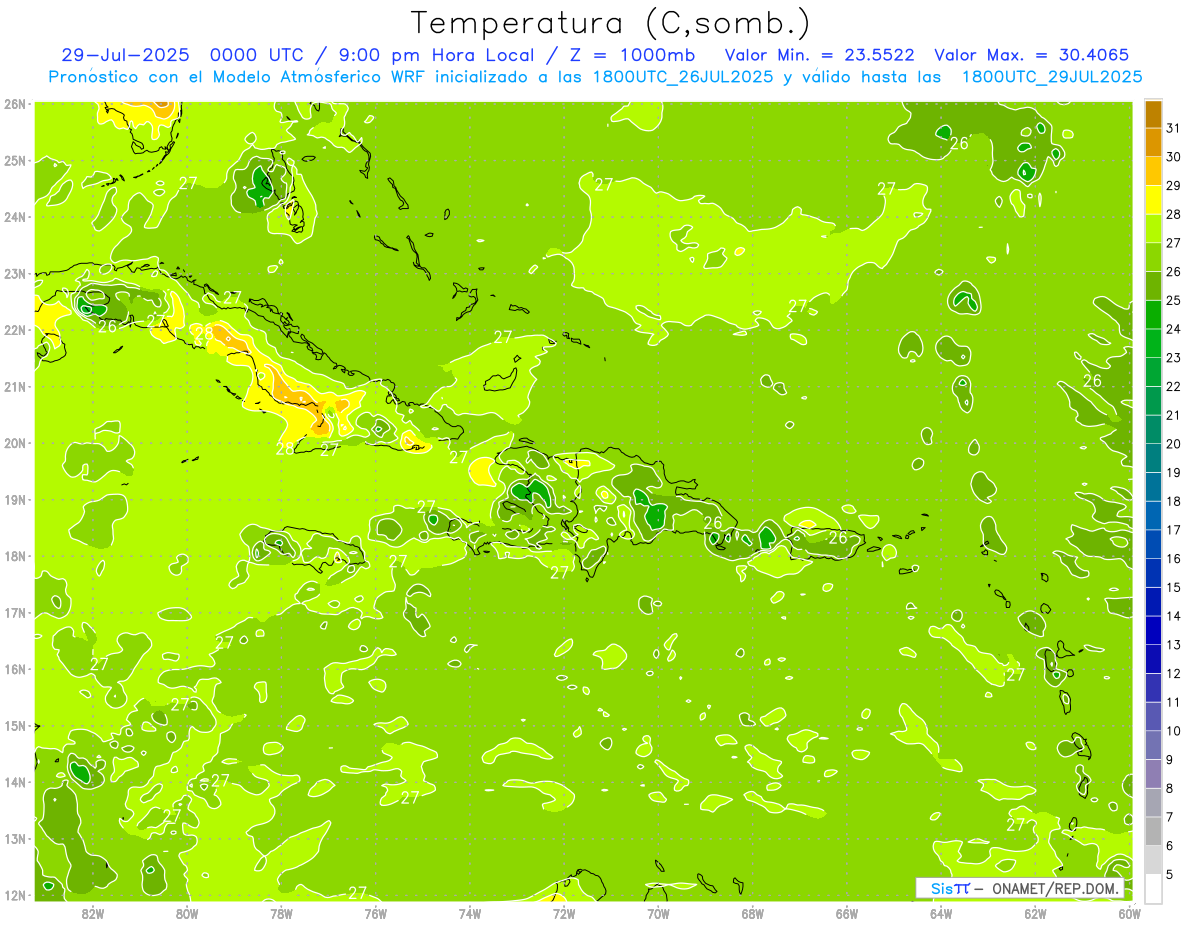Pick the purple legend swatch between 9 and 10

click(x=1153, y=745)
